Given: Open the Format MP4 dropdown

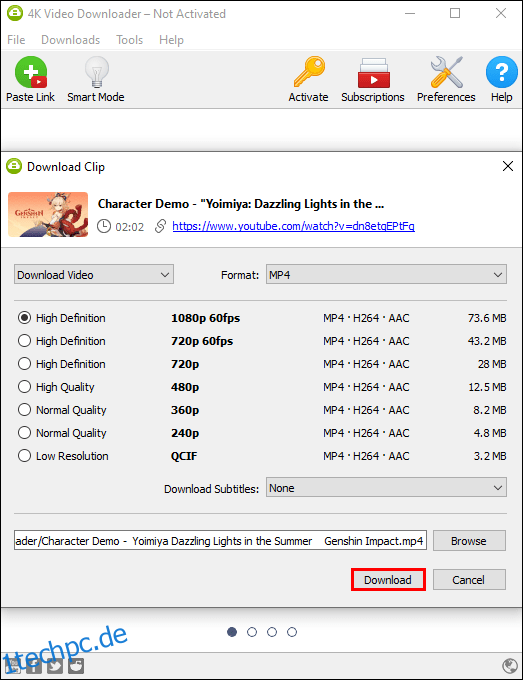Looking at the screenshot, I should [386, 275].
